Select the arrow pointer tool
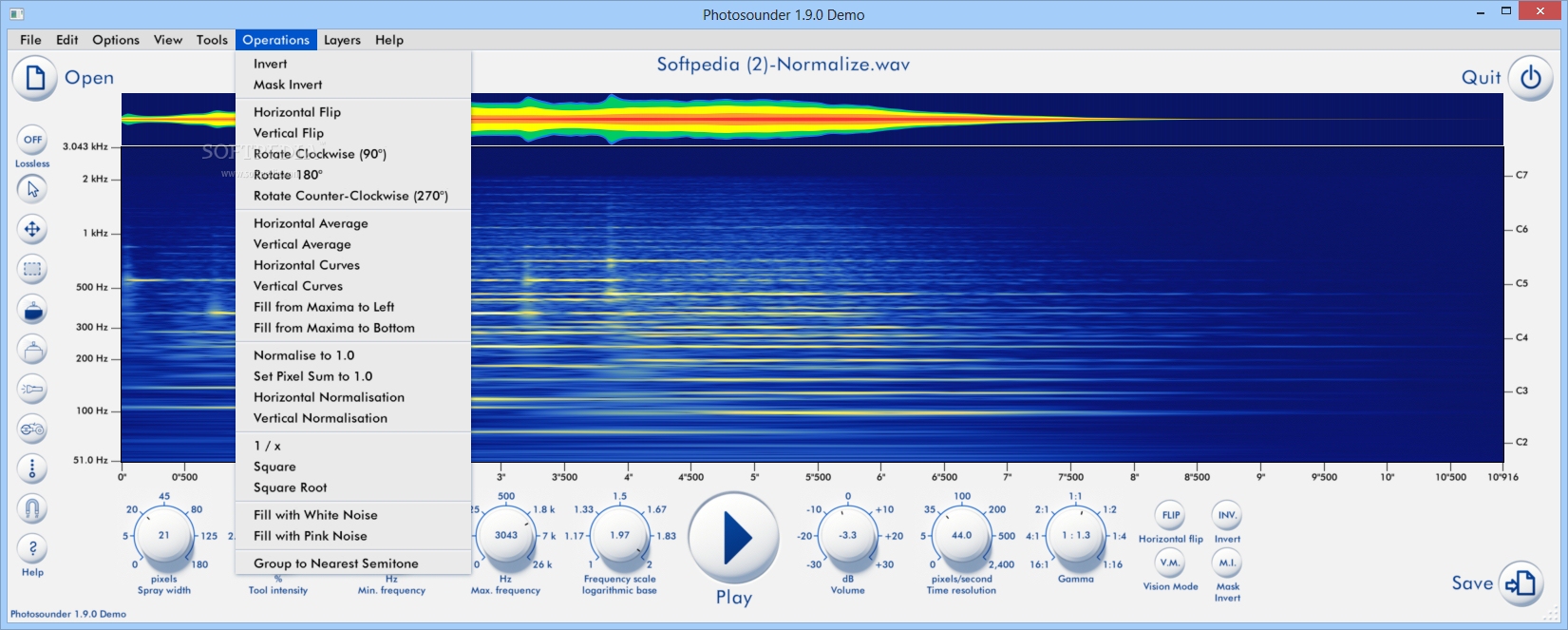The height and width of the screenshot is (630, 1568). click(x=32, y=188)
